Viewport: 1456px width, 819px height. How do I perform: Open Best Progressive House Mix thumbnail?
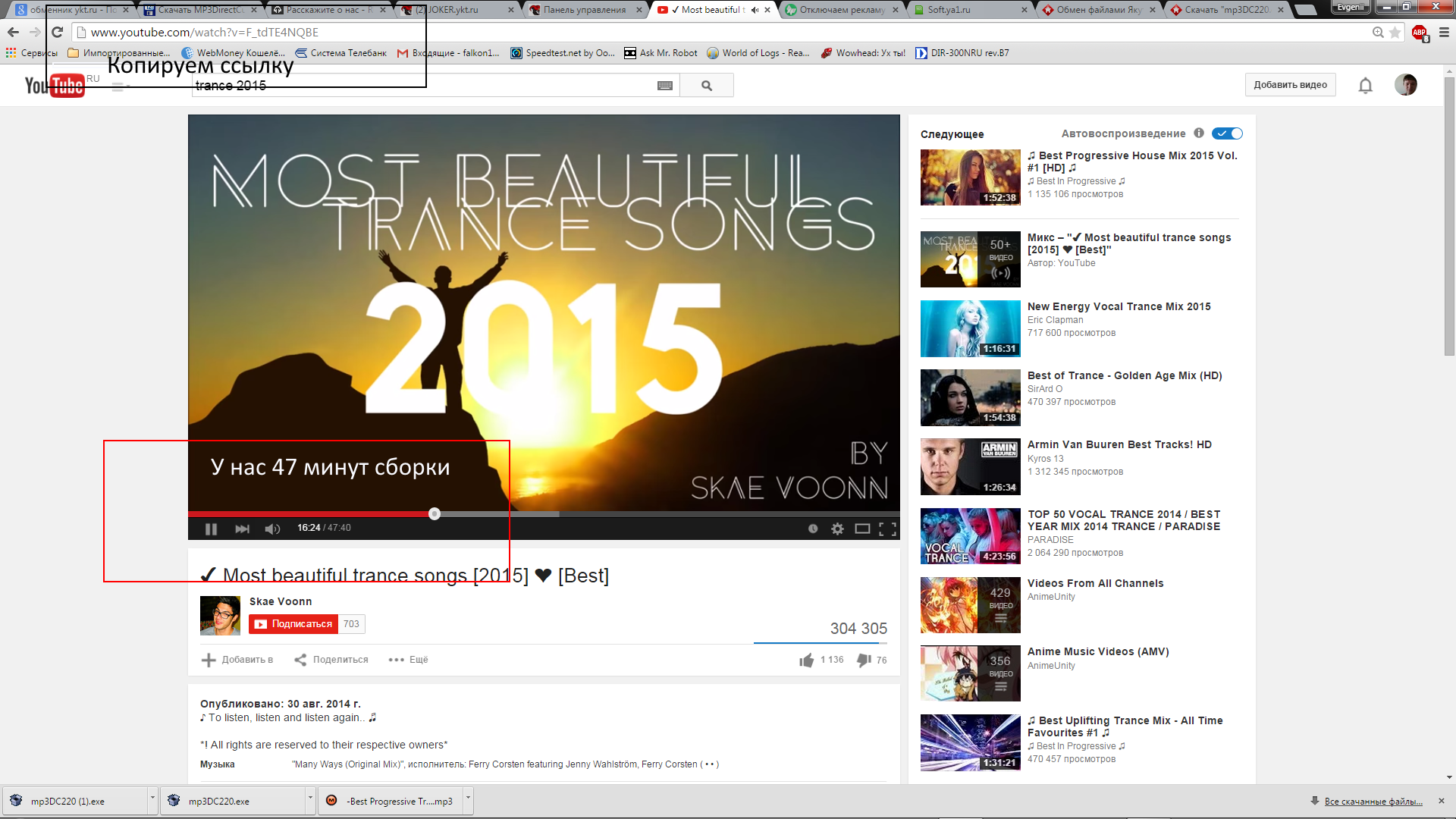coord(970,177)
